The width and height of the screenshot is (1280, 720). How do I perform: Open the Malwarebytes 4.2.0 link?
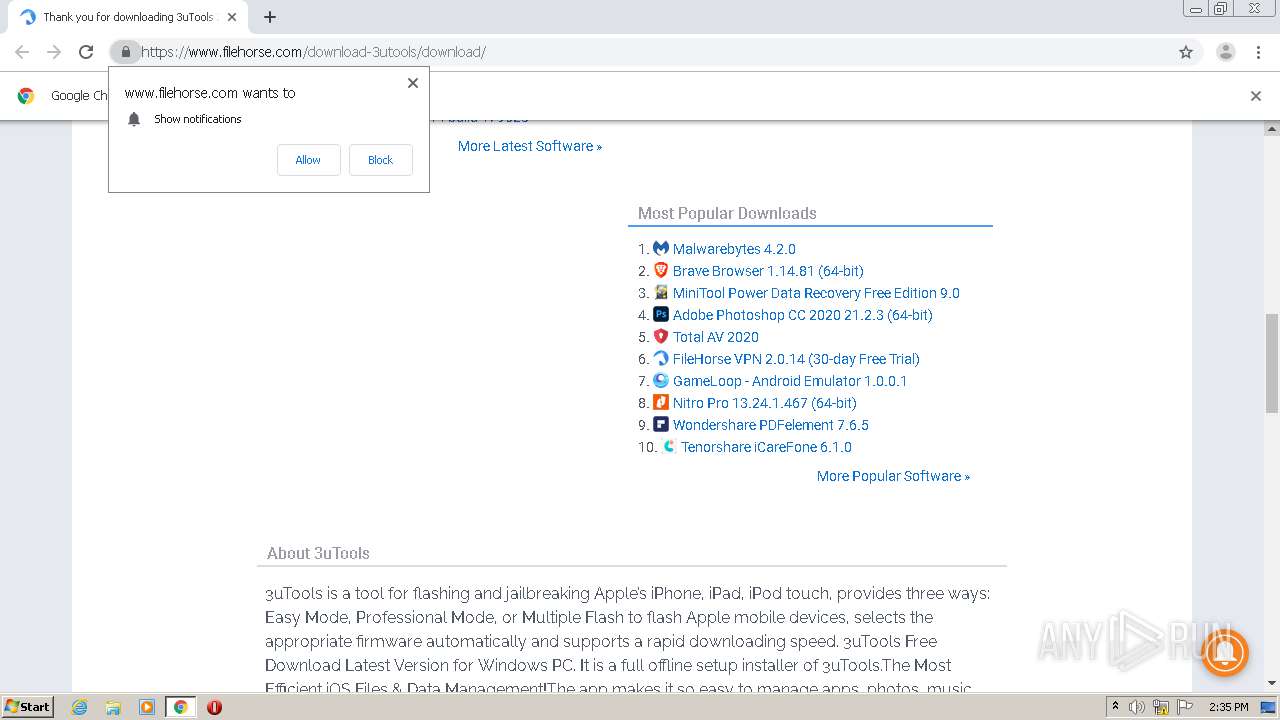coord(734,249)
